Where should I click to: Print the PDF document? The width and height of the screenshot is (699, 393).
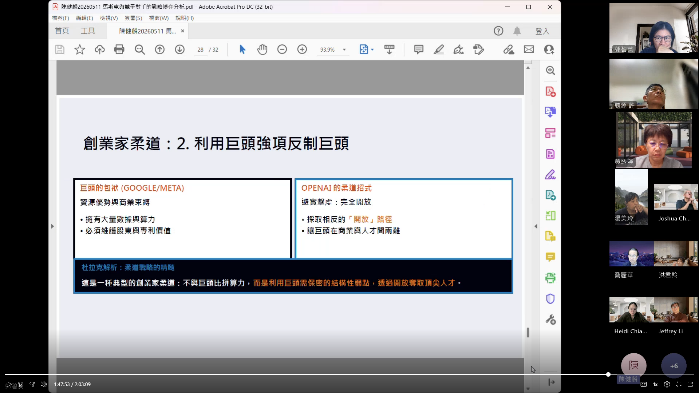pos(119,49)
